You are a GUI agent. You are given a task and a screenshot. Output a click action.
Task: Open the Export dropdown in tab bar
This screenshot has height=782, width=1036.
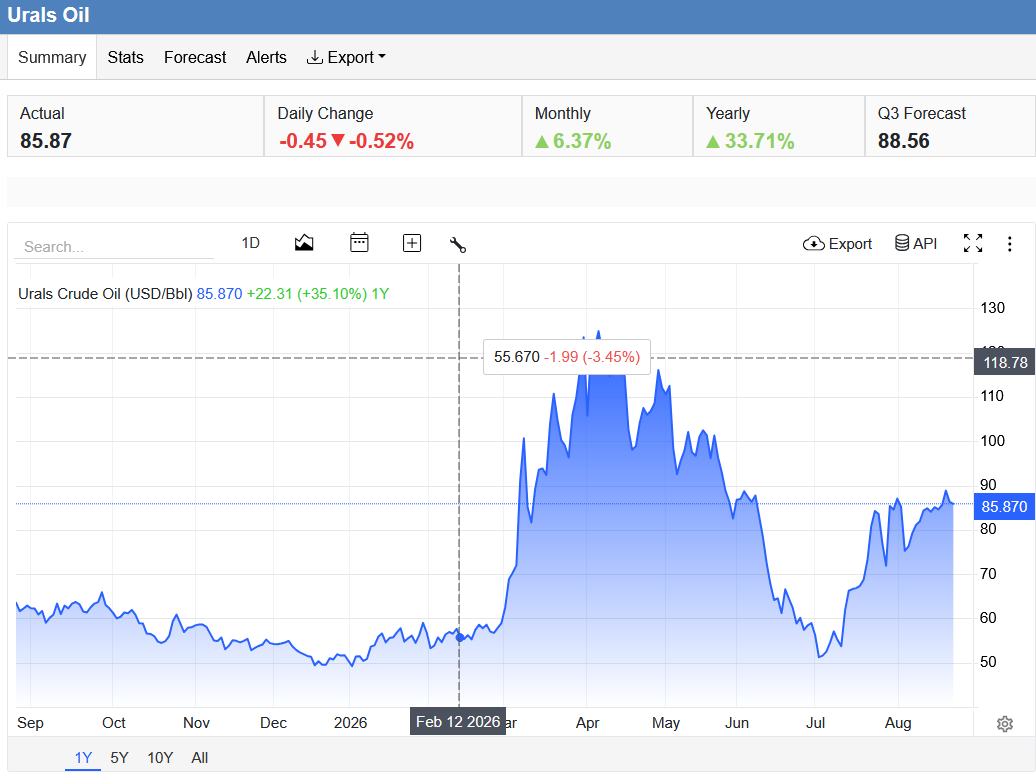(x=346, y=57)
